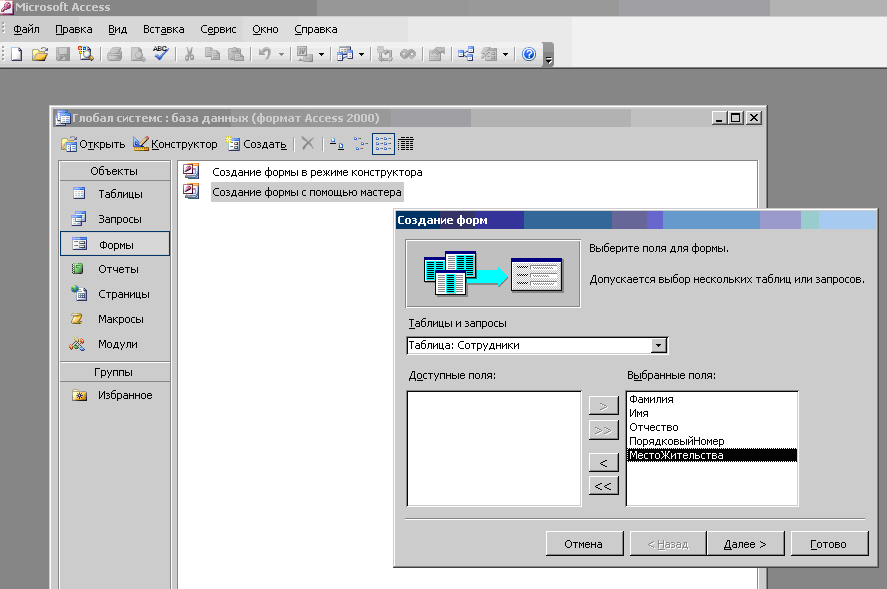
Task: Click the Script Editor icon
Action: coord(408,54)
